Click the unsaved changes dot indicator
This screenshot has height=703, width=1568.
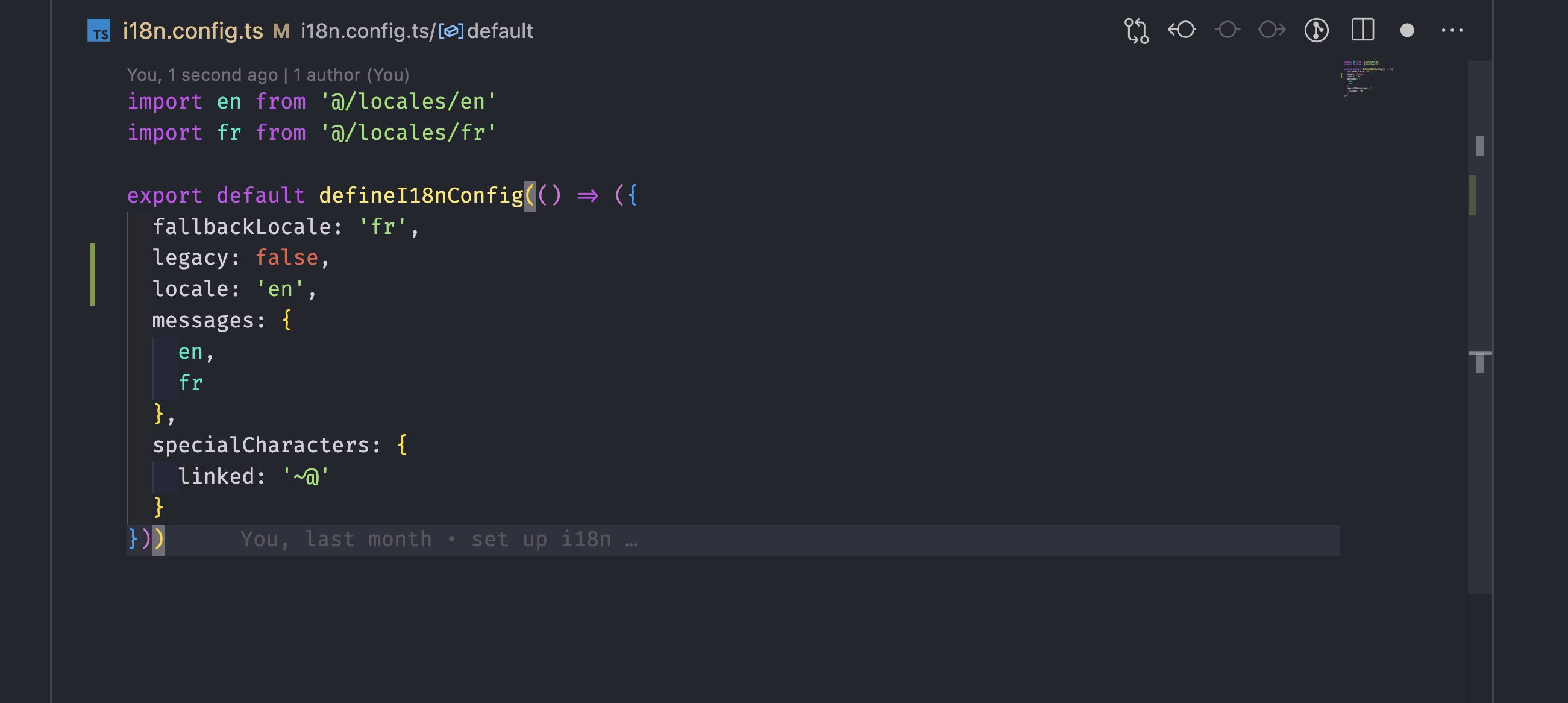coord(1407,31)
